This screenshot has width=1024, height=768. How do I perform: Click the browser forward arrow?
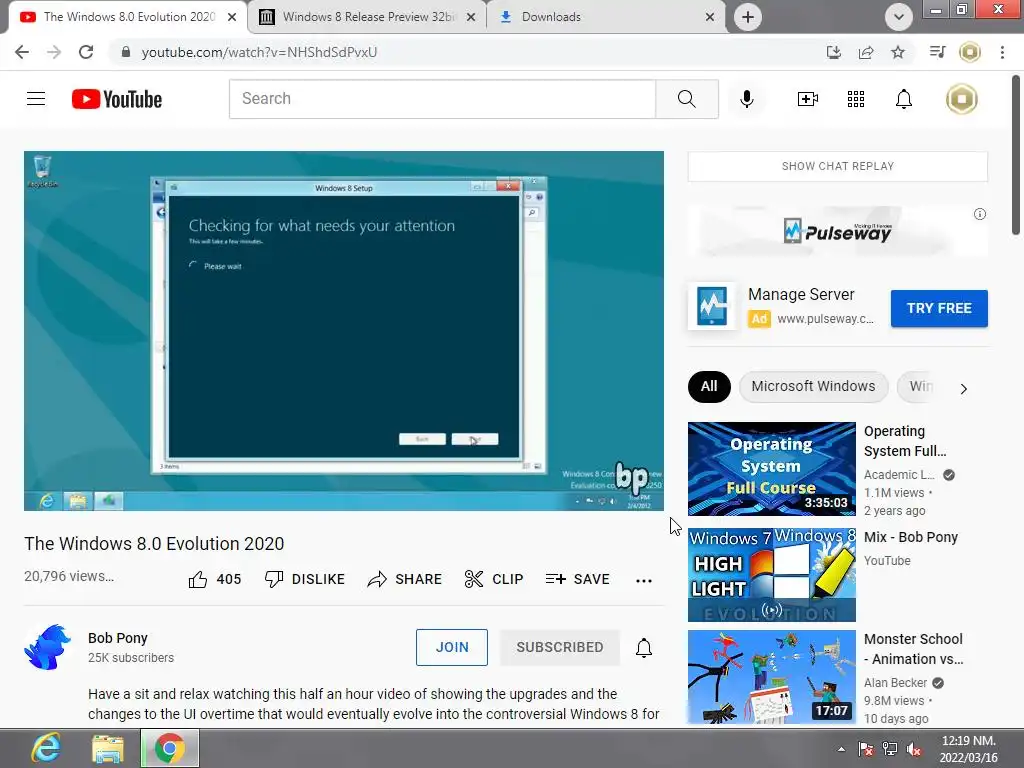pos(54,52)
